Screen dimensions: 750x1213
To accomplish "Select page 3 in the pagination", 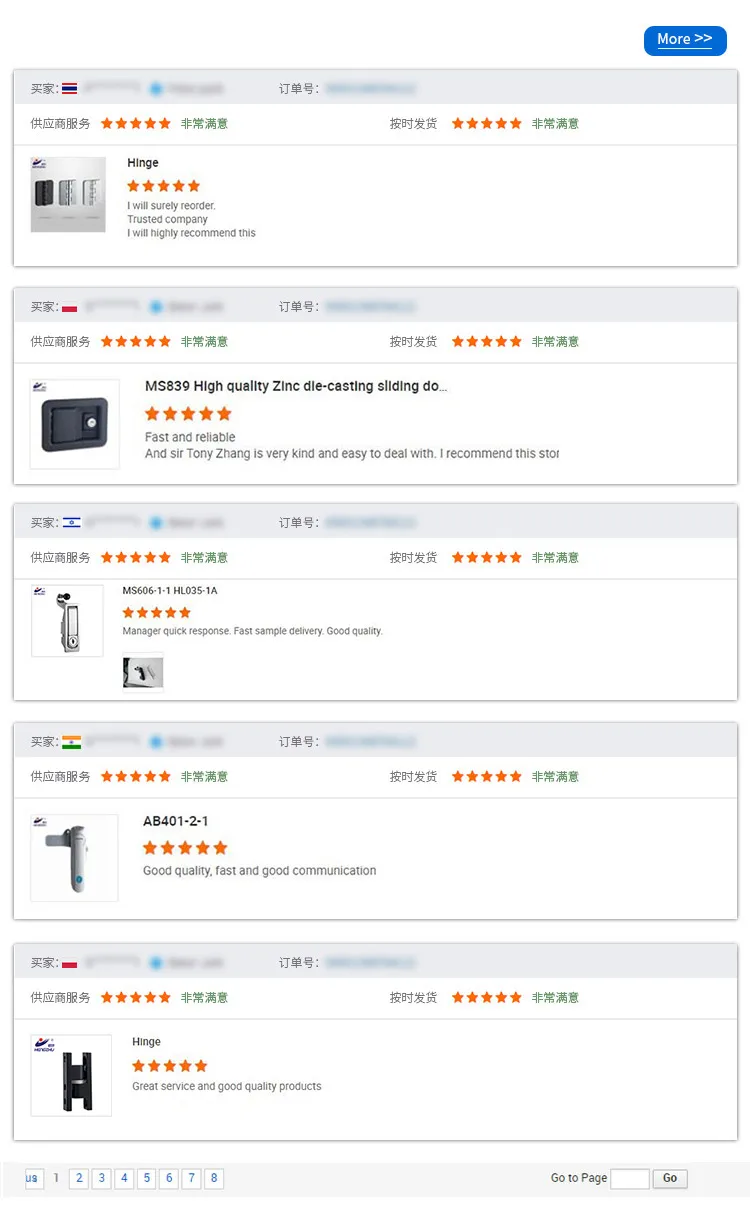I will point(101,1178).
